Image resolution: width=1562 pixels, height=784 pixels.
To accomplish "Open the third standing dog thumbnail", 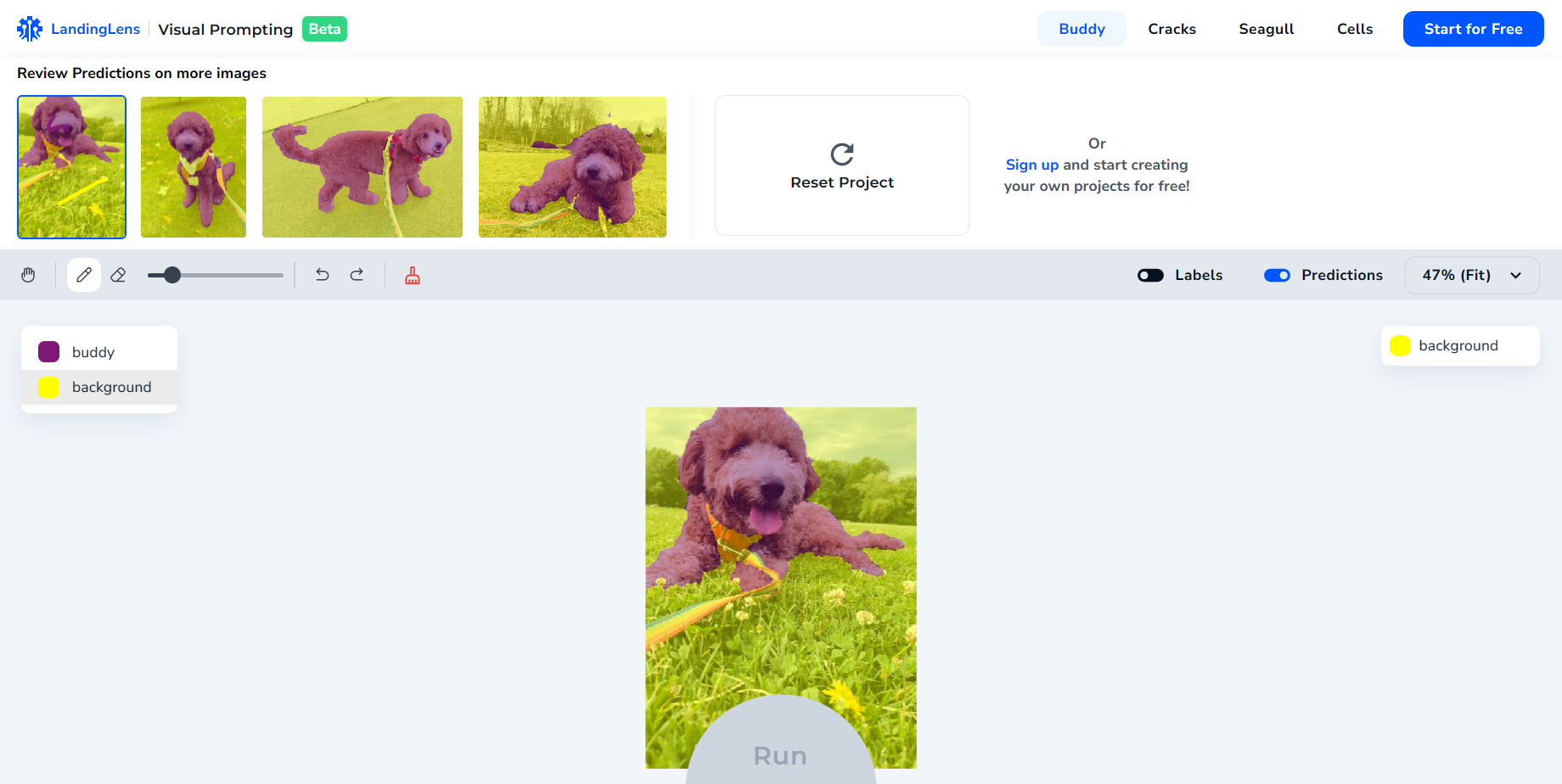I will [x=362, y=167].
